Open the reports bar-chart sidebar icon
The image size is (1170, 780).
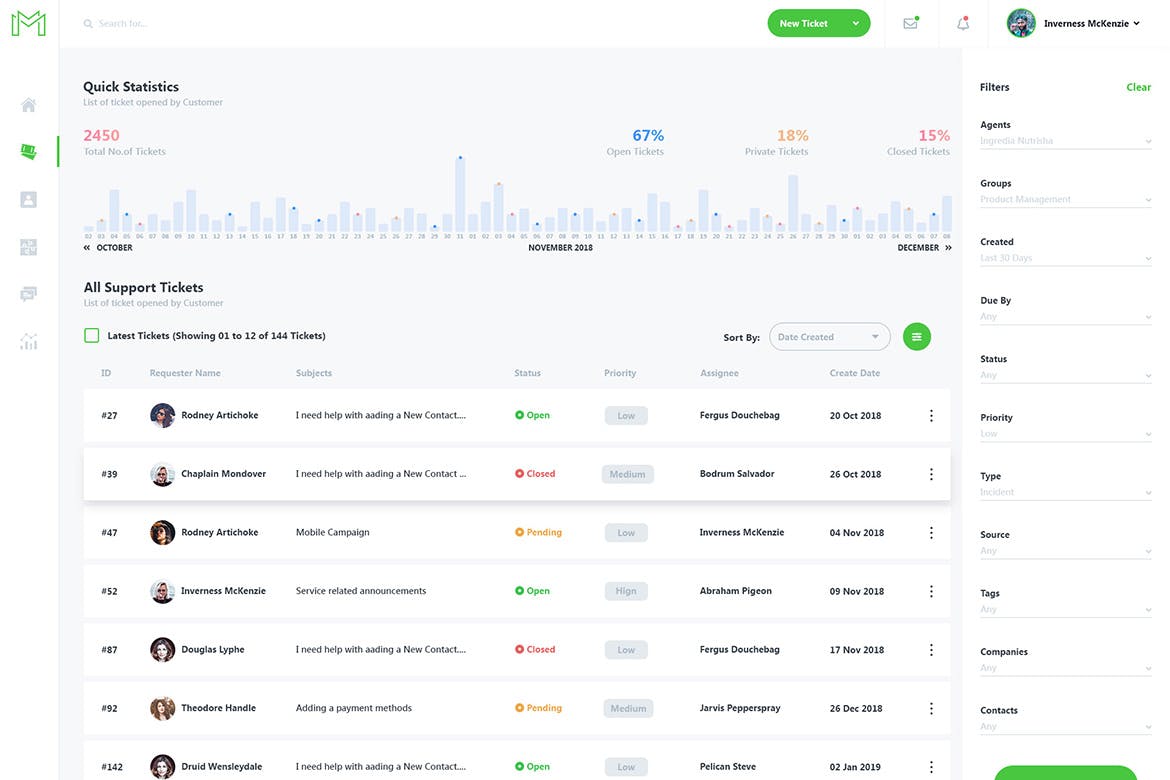coord(28,342)
